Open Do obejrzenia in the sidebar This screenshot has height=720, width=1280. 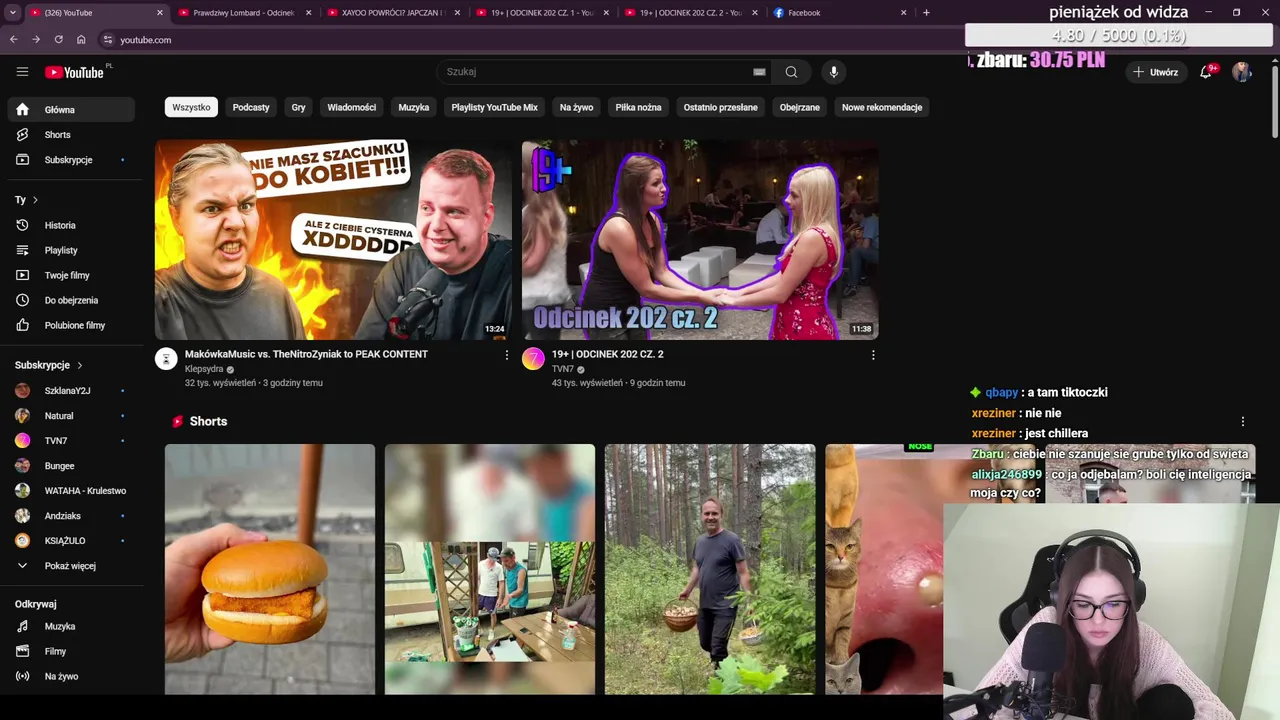click(x=71, y=300)
